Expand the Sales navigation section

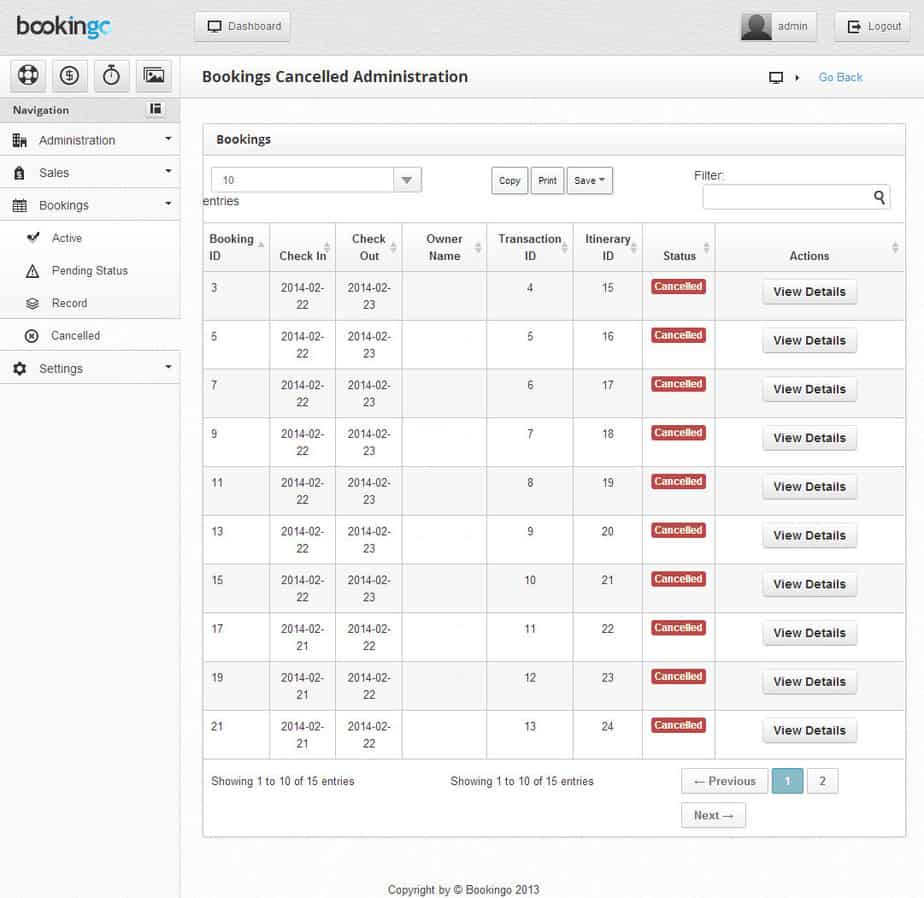[x=90, y=173]
